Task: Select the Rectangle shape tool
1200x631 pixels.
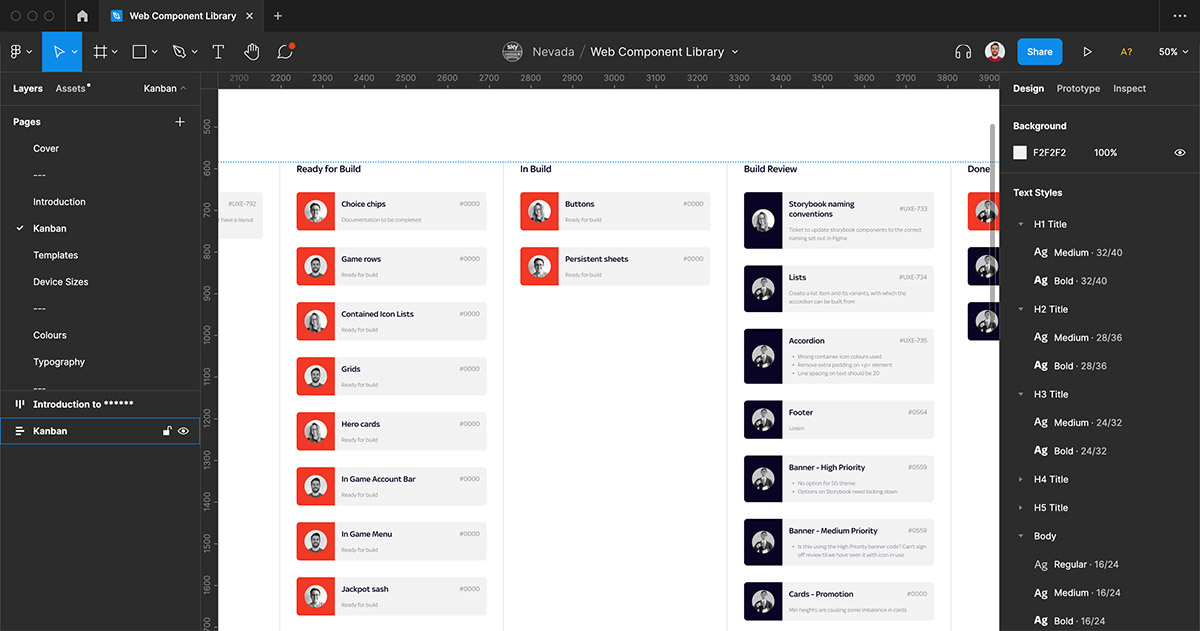Action: pyautogui.click(x=140, y=52)
